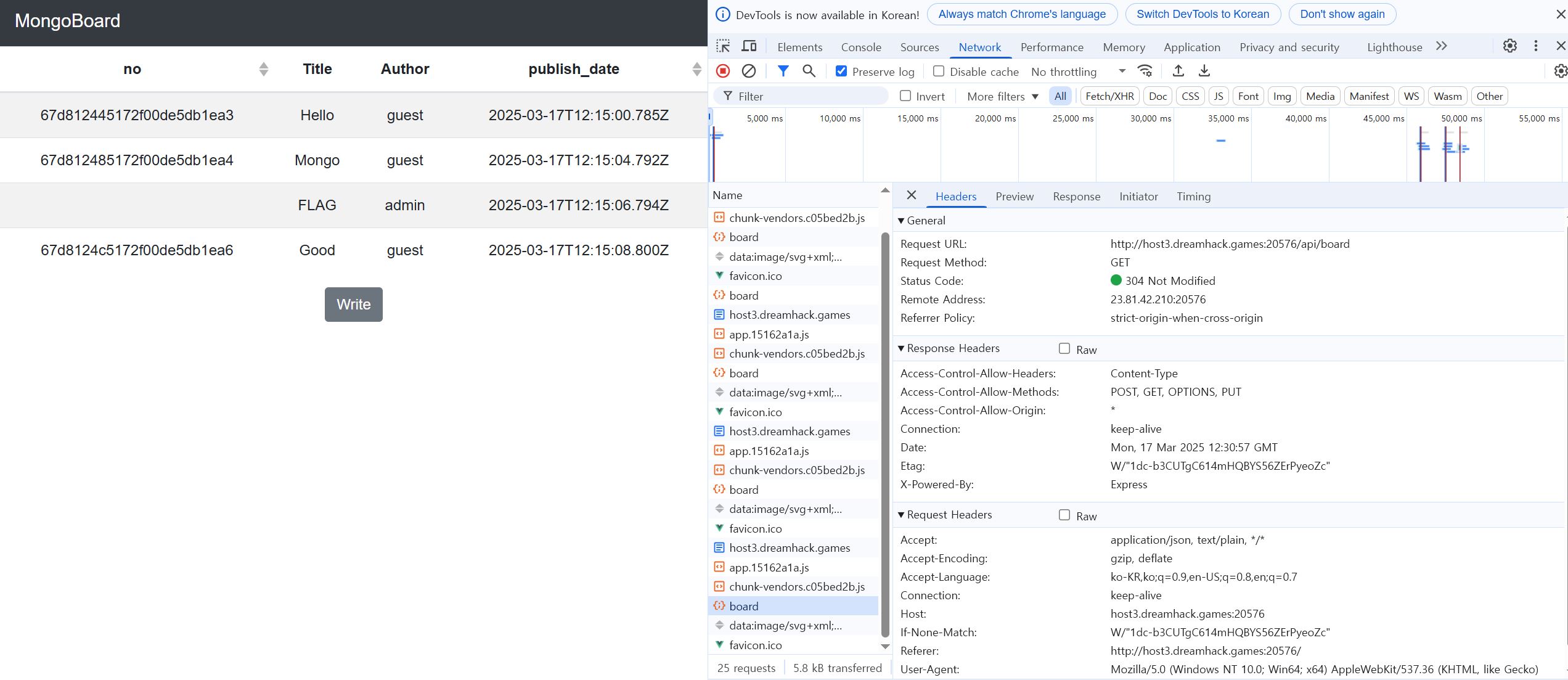Open network conditions wifi icon
The width and height of the screenshot is (1568, 680).
click(1145, 72)
